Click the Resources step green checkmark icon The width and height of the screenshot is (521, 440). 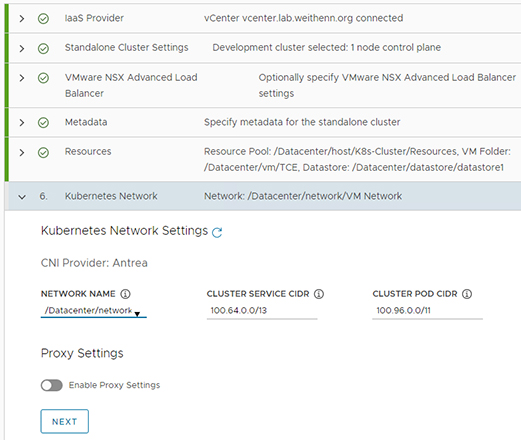[x=43, y=153]
